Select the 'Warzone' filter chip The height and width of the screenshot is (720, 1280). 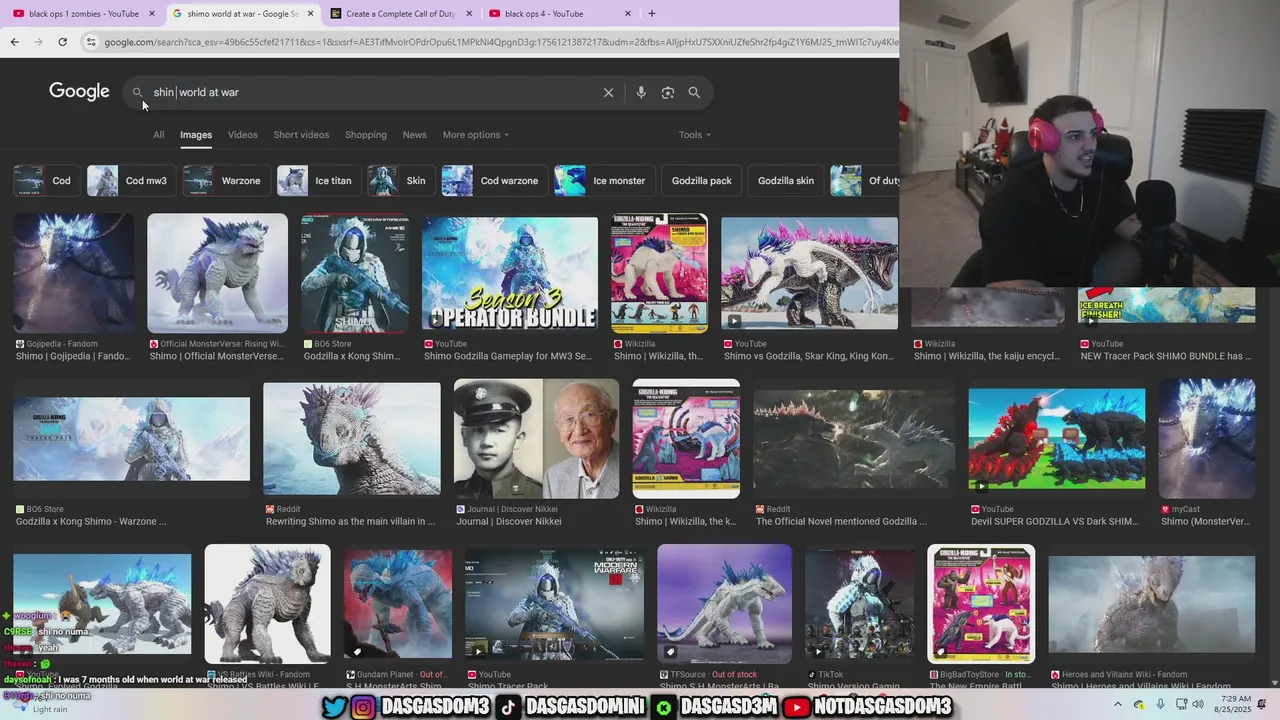(225, 181)
